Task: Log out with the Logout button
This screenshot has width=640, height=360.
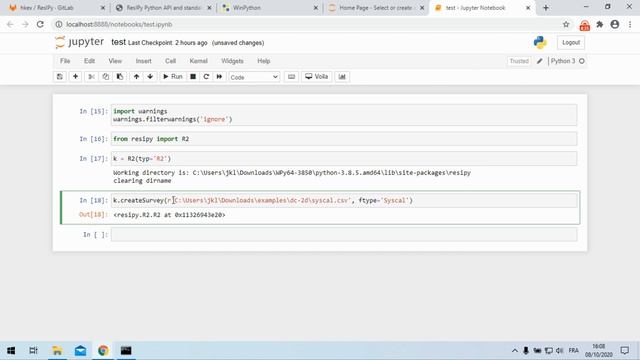Action: tap(571, 42)
